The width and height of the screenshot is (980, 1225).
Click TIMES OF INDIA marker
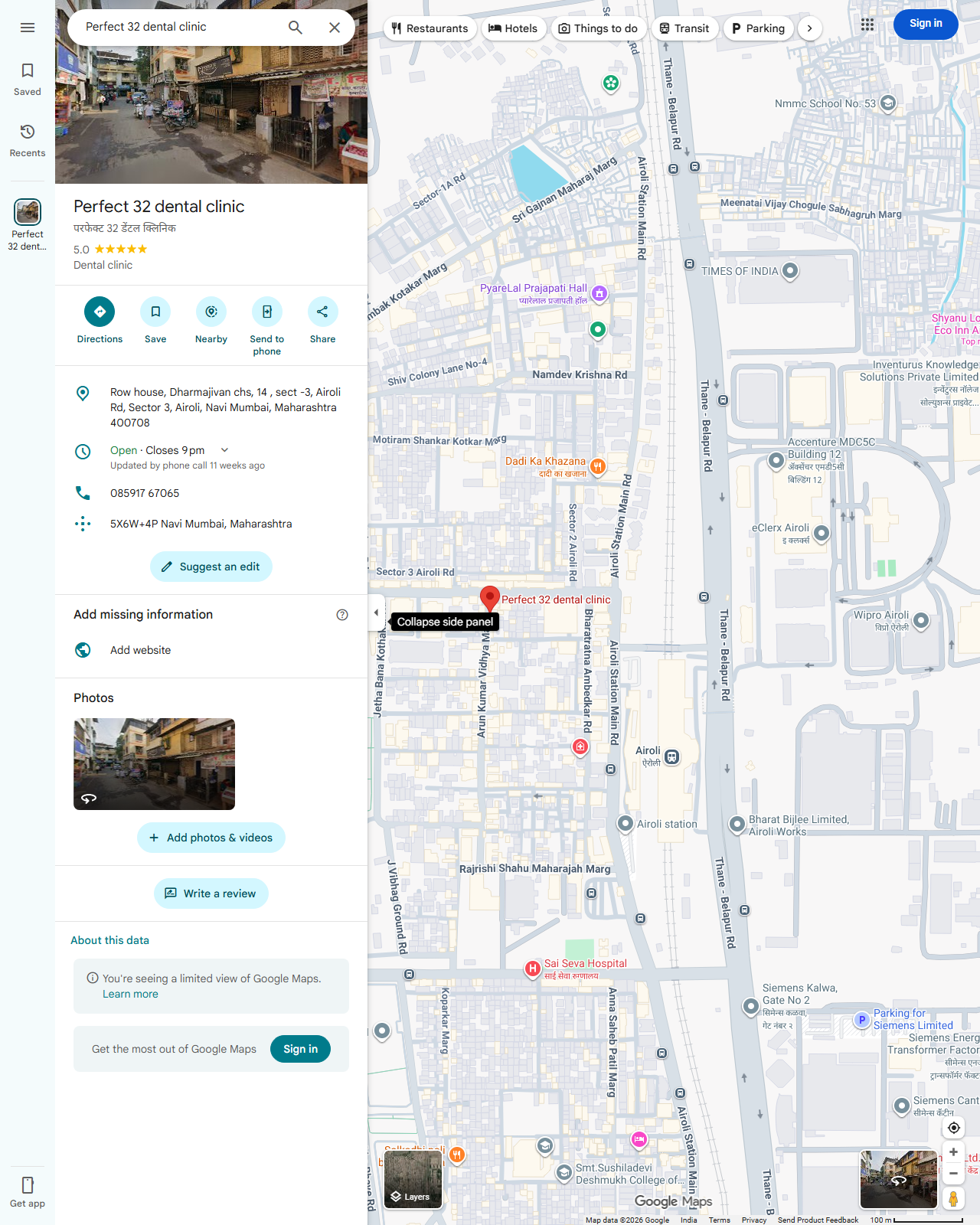click(790, 270)
